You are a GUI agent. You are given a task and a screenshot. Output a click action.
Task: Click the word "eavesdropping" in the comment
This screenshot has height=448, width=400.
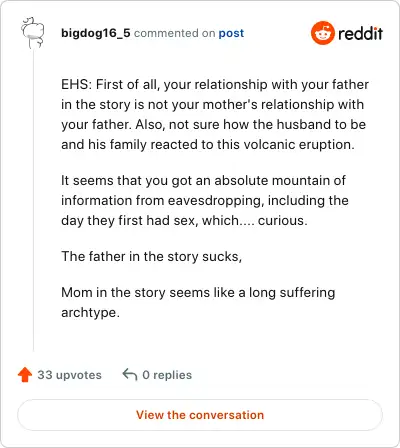click(216, 201)
